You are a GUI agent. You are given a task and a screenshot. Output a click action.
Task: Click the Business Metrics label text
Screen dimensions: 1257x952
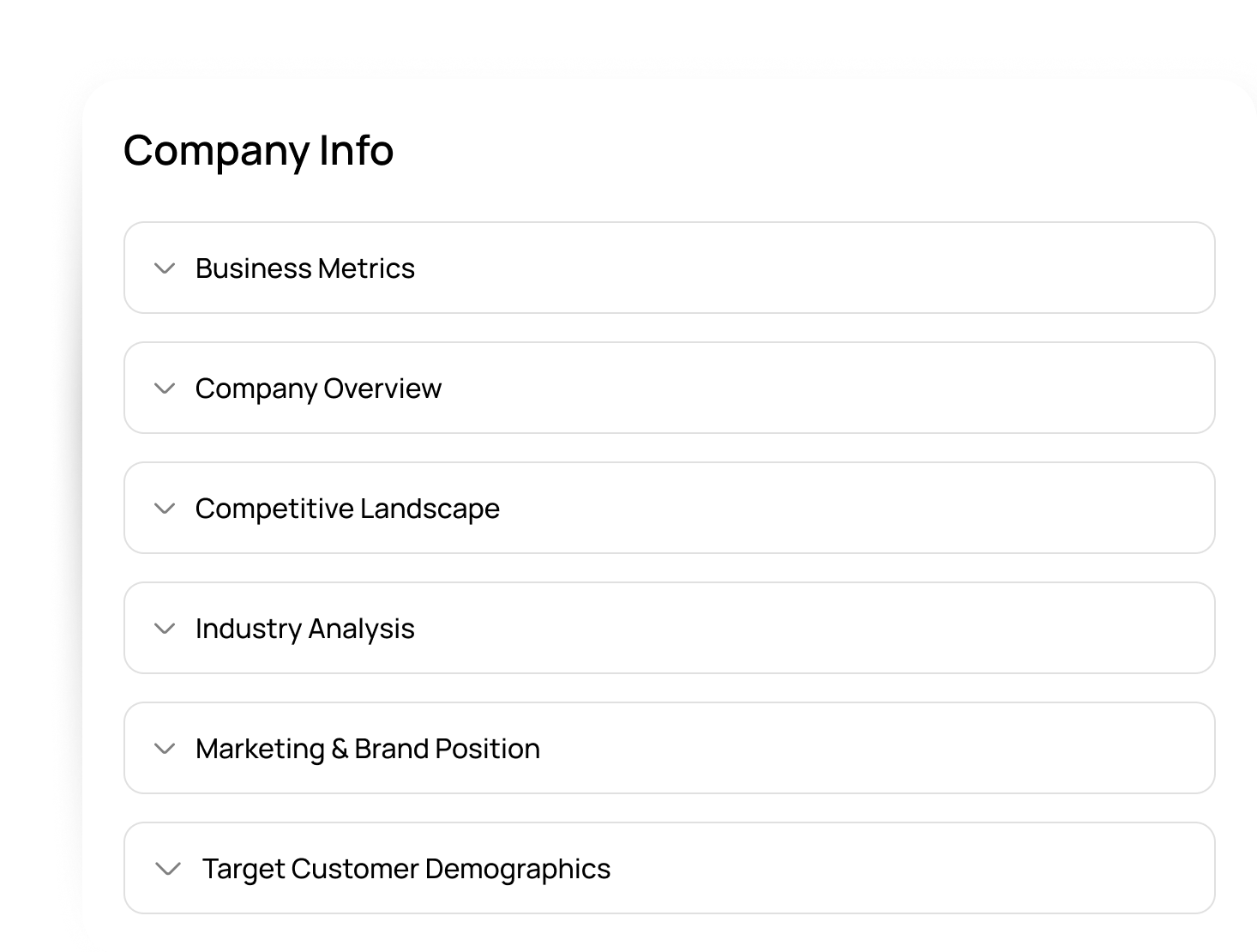coord(304,268)
